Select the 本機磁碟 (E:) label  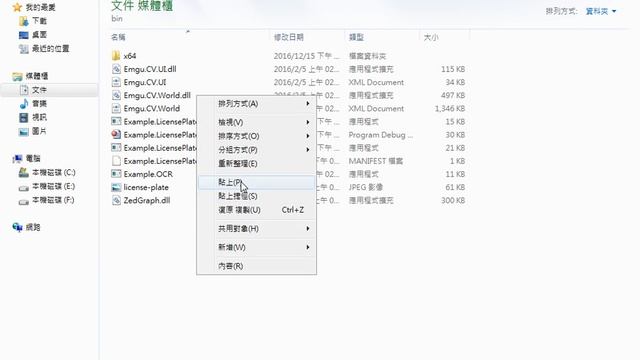(53, 187)
